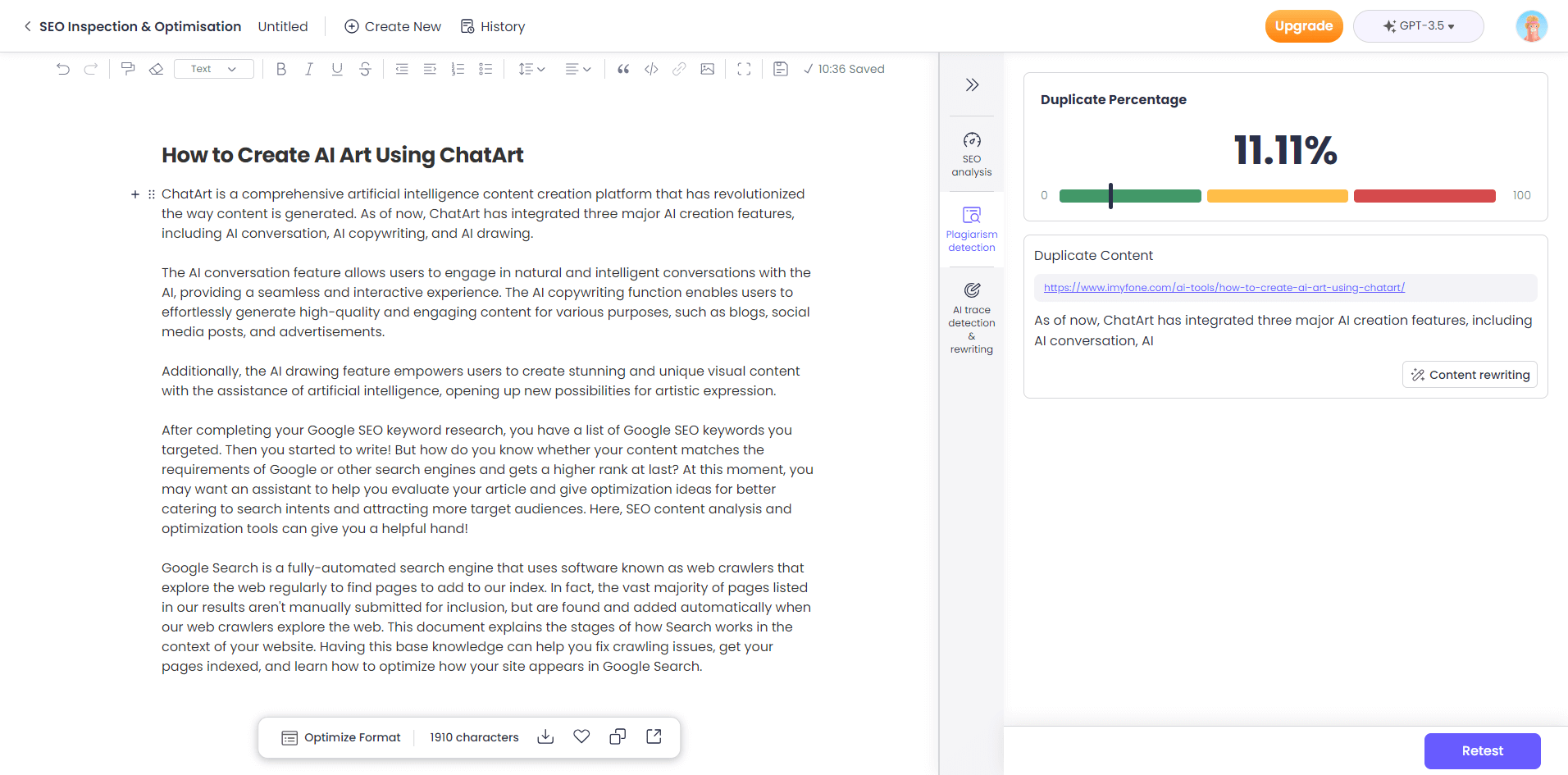Screen dimensions: 1568x775
Task: Click the plus add-block icon beside paragraph
Action: coord(135,194)
